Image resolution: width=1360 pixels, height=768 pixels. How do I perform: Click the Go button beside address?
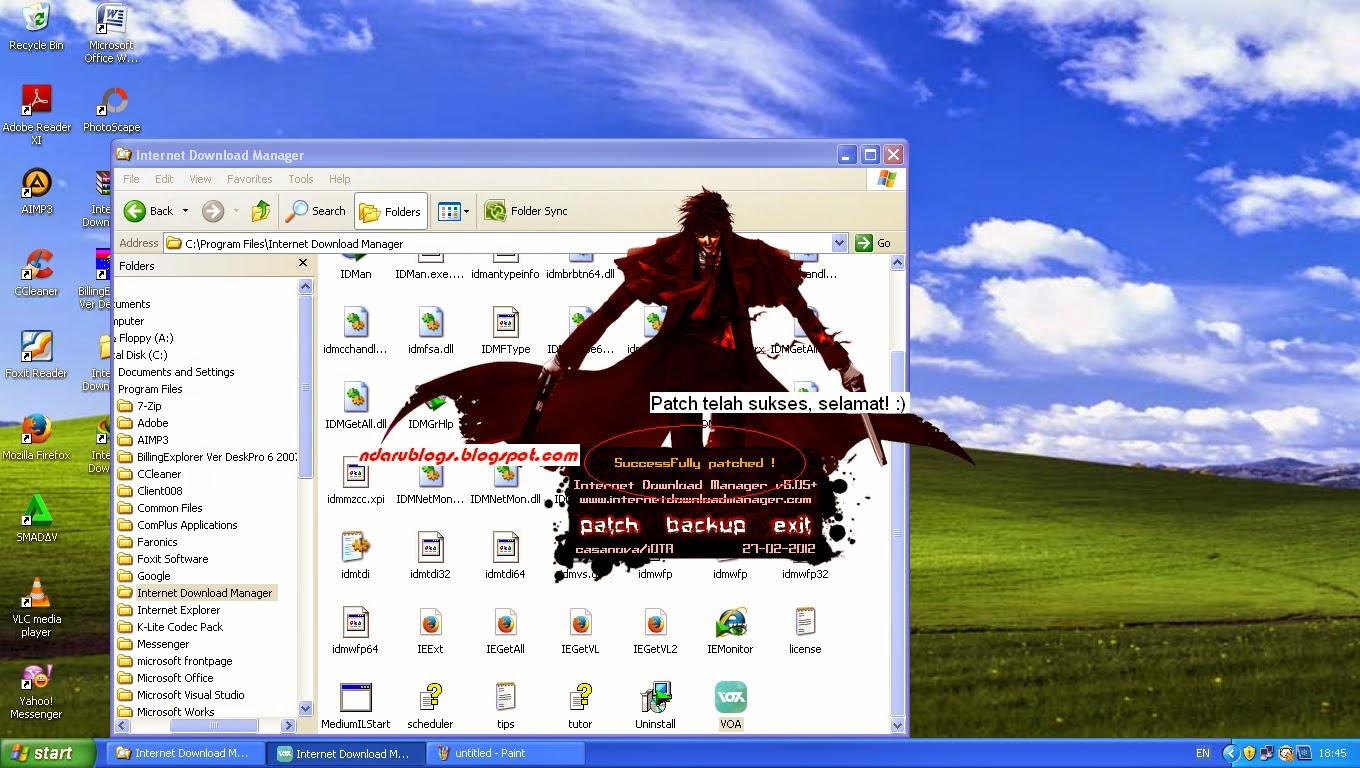873,243
